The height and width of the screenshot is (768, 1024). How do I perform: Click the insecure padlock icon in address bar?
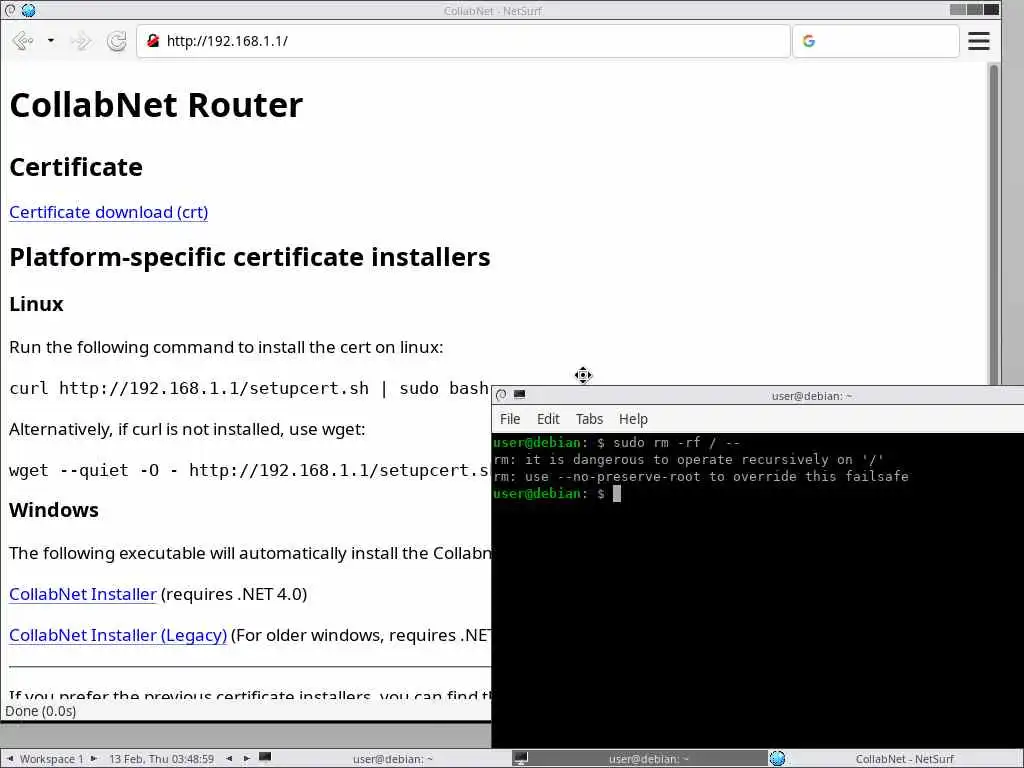[153, 40]
